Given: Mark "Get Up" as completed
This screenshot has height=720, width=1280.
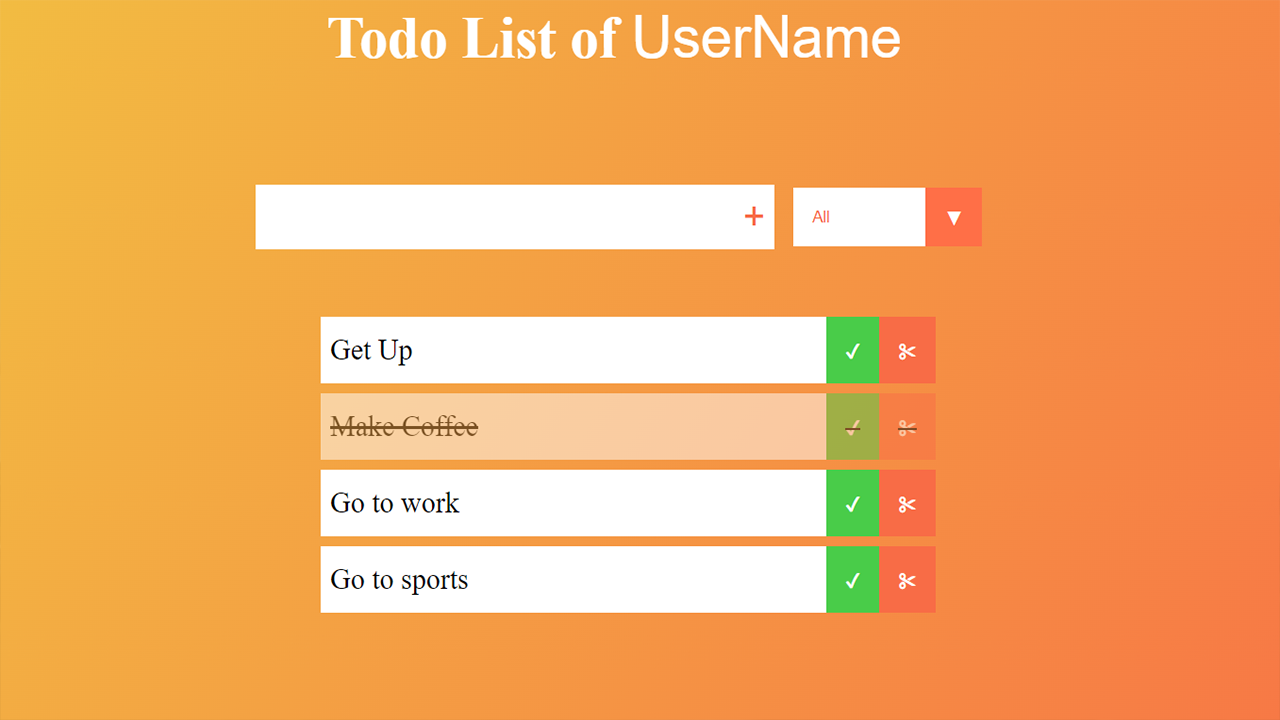Looking at the screenshot, I should coord(852,350).
